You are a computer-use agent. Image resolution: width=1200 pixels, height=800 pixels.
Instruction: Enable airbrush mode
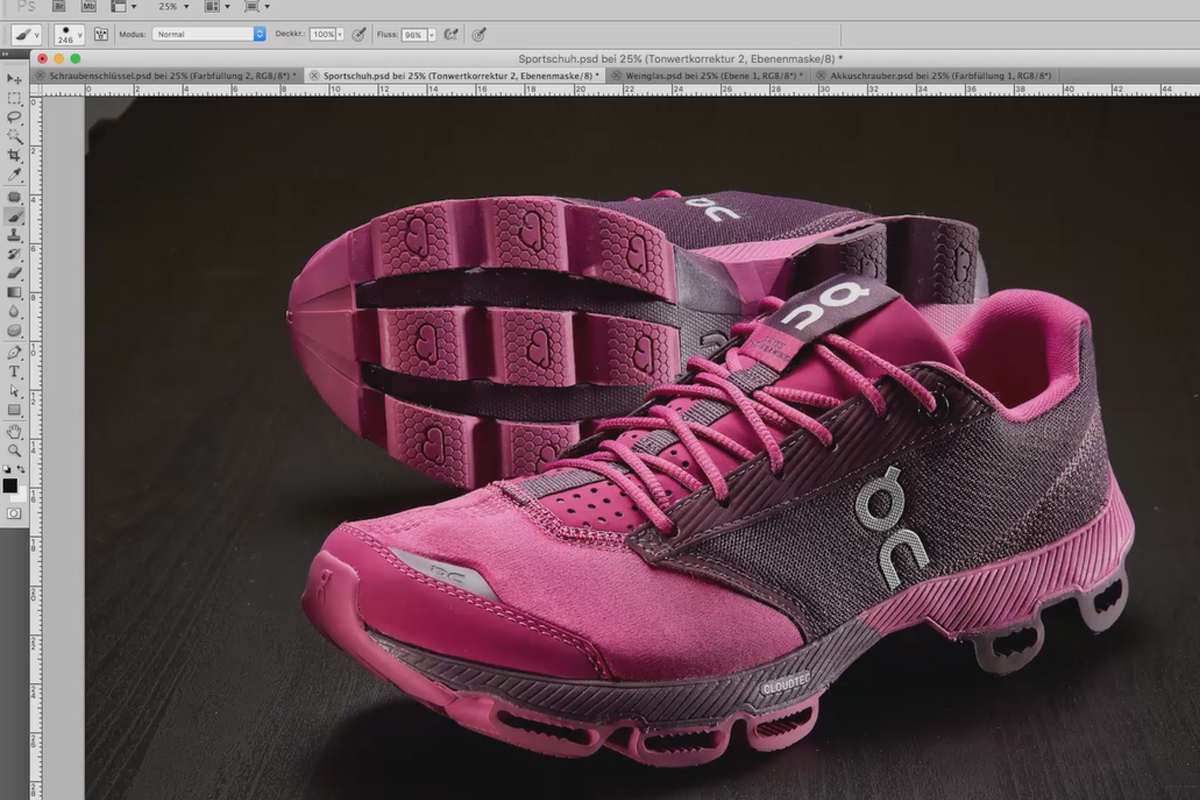coord(451,34)
